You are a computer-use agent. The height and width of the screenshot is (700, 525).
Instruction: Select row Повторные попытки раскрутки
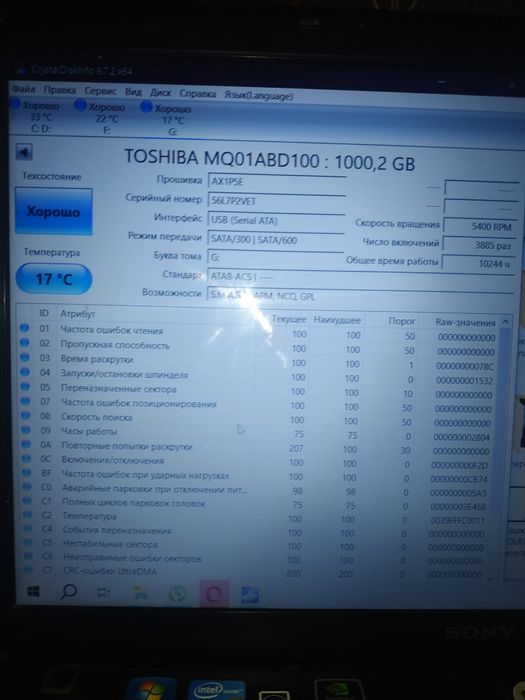coord(258,448)
